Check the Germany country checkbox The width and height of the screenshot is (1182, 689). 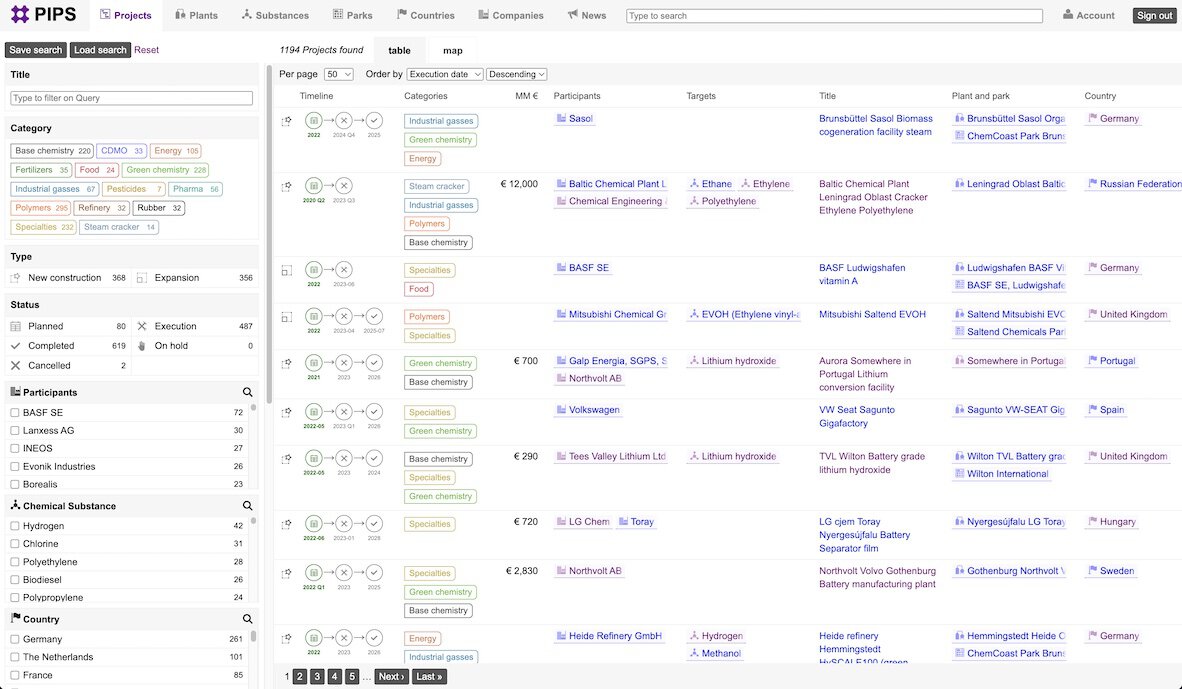[15, 638]
